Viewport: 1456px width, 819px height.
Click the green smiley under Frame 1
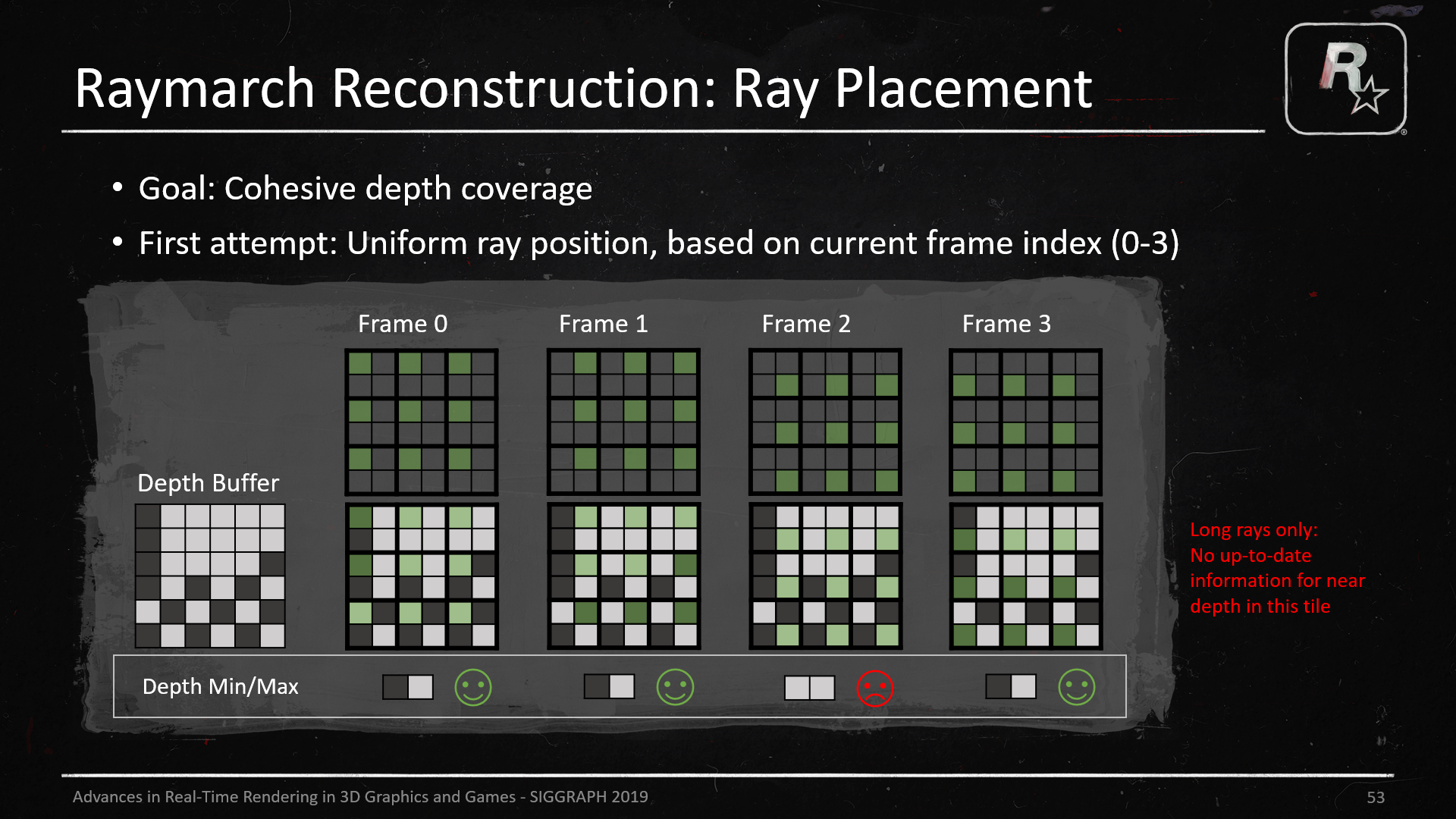675,687
